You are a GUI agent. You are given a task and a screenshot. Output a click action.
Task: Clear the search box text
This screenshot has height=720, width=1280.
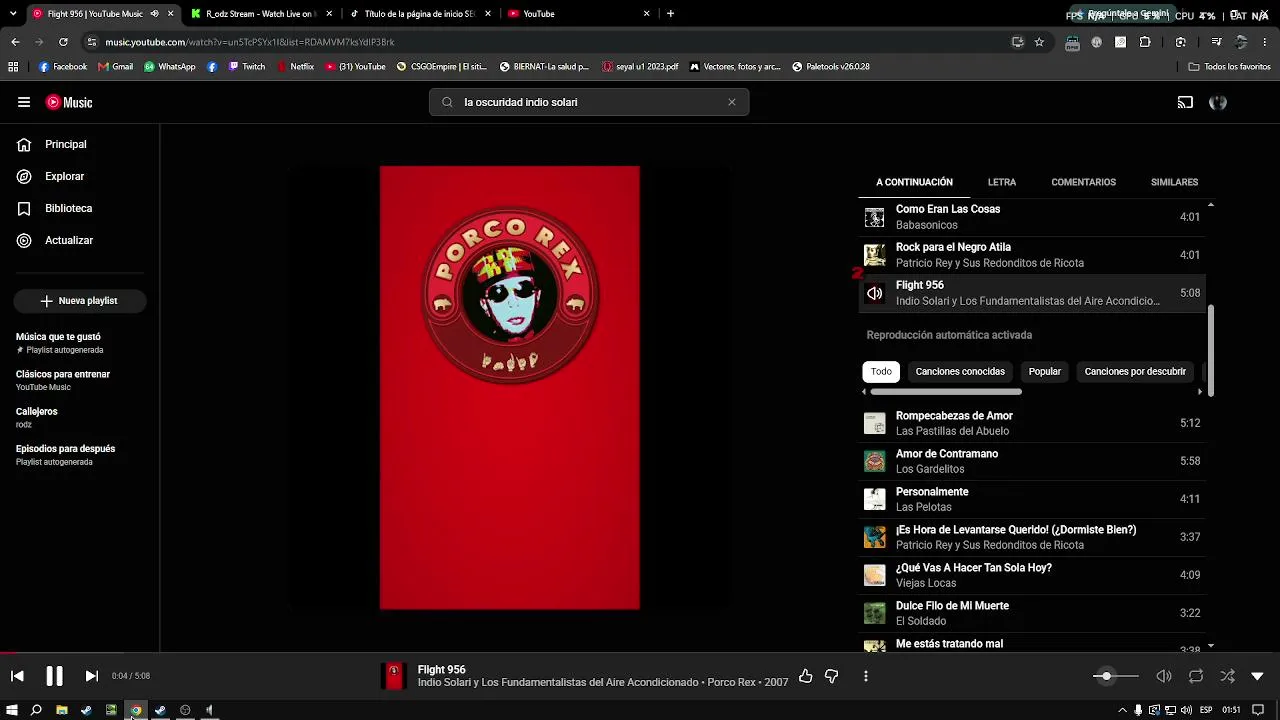732,102
